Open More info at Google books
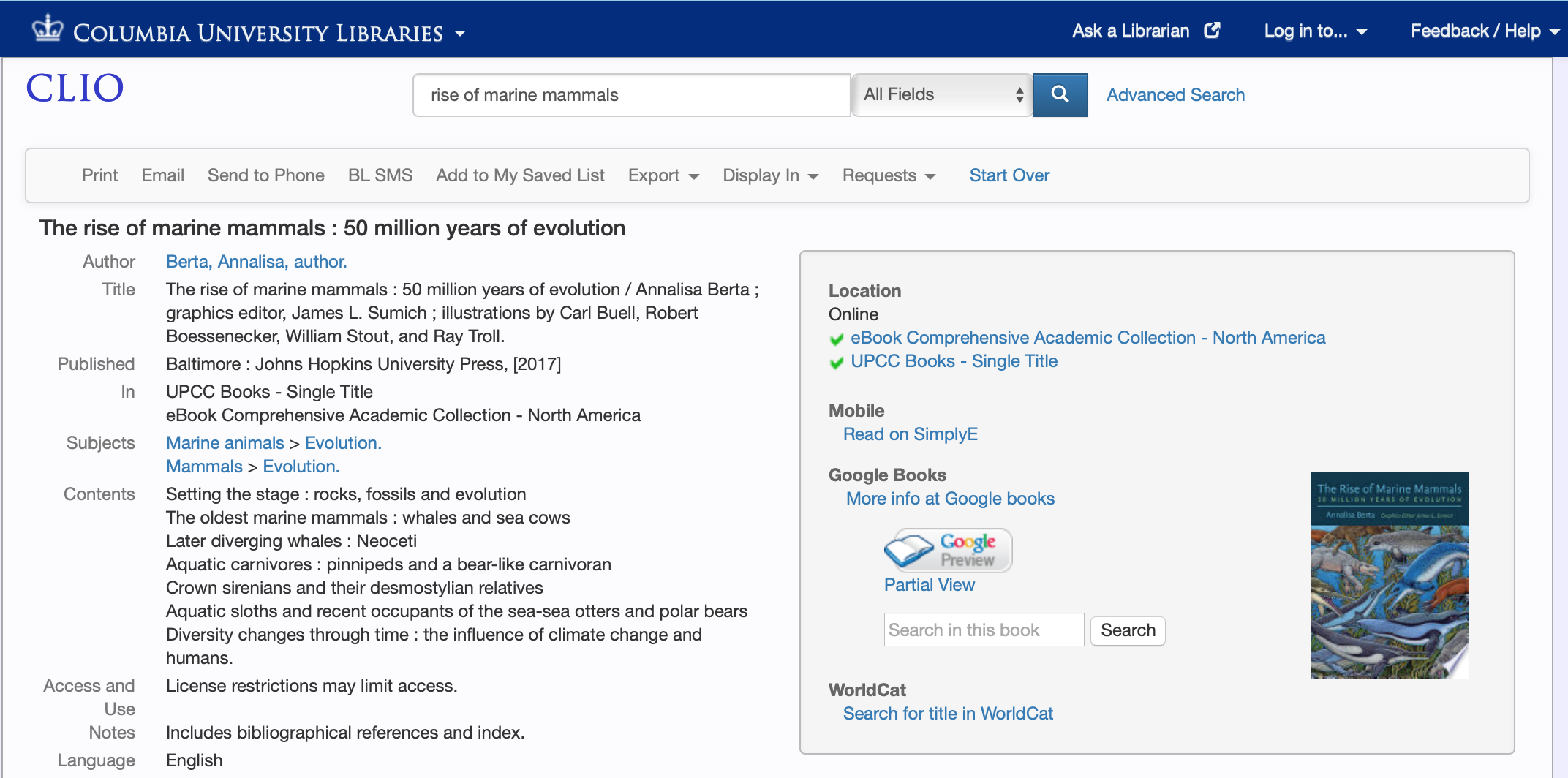1568x778 pixels. [x=950, y=499]
